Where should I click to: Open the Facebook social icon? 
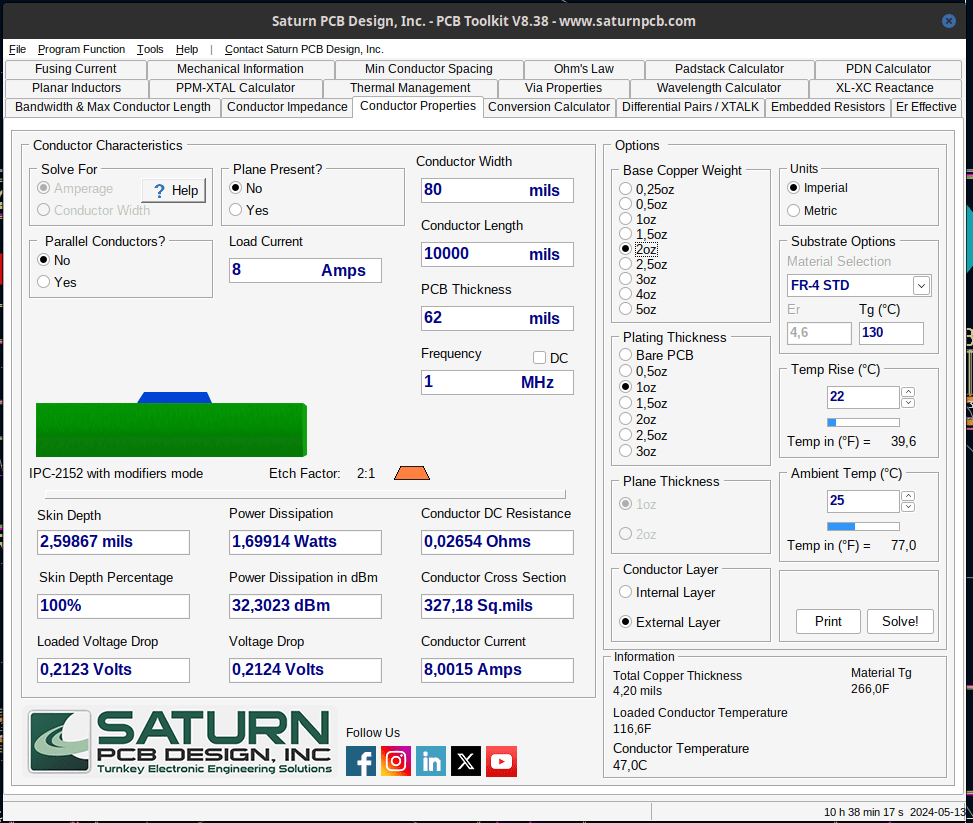361,761
